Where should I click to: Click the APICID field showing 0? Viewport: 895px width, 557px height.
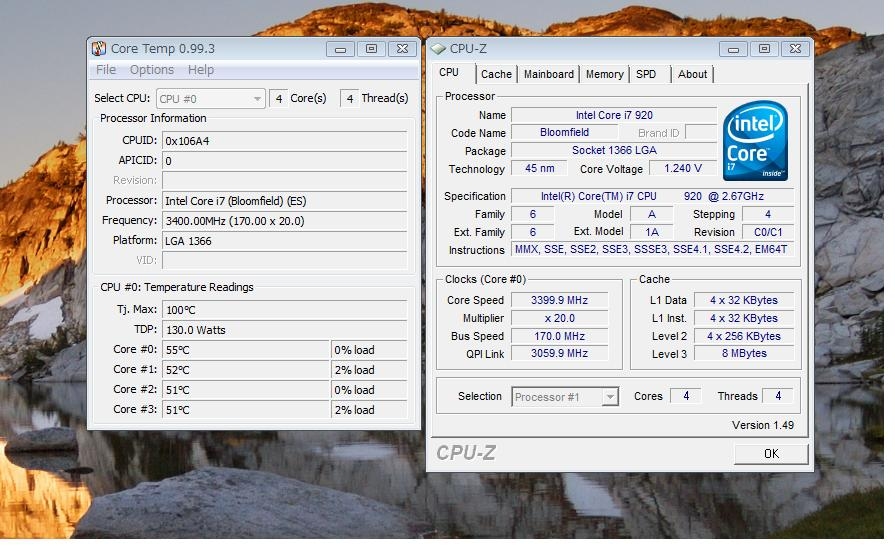[x=284, y=161]
